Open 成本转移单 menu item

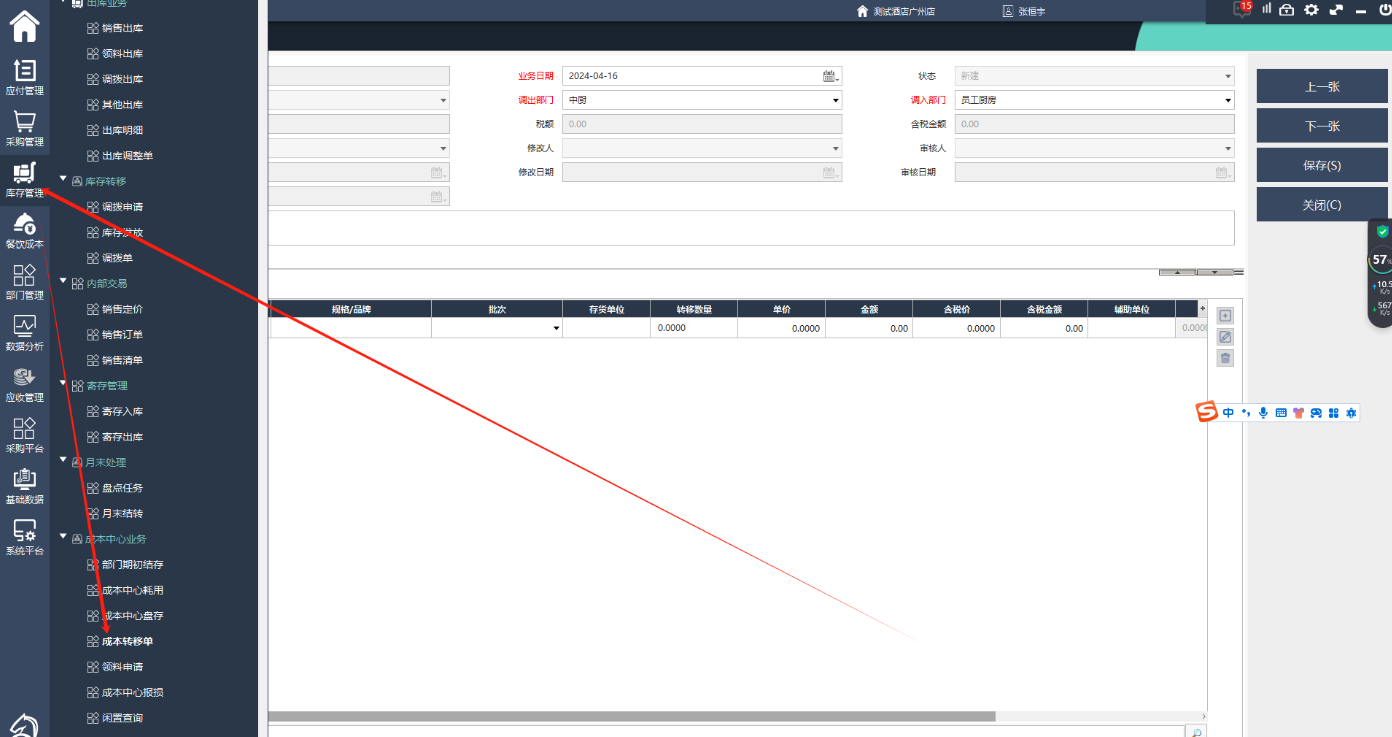[127, 641]
